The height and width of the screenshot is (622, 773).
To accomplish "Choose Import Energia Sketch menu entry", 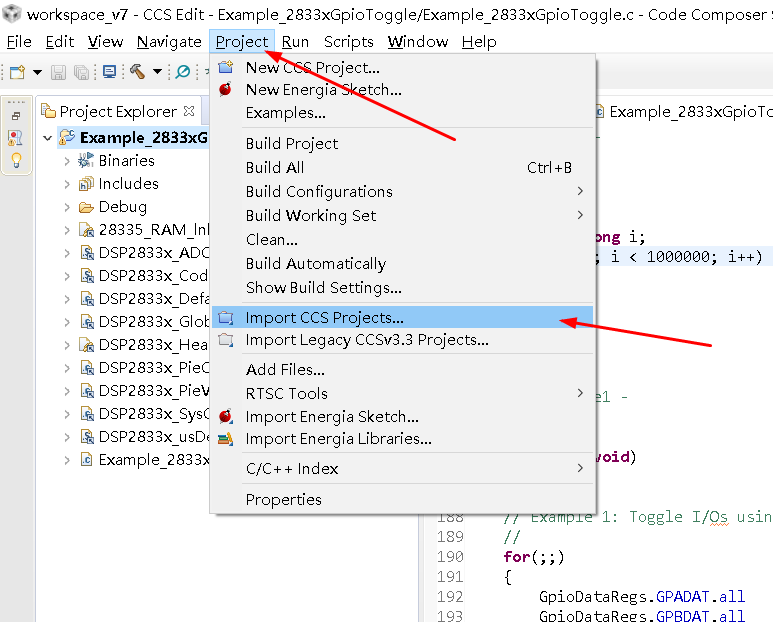I will [402, 416].
